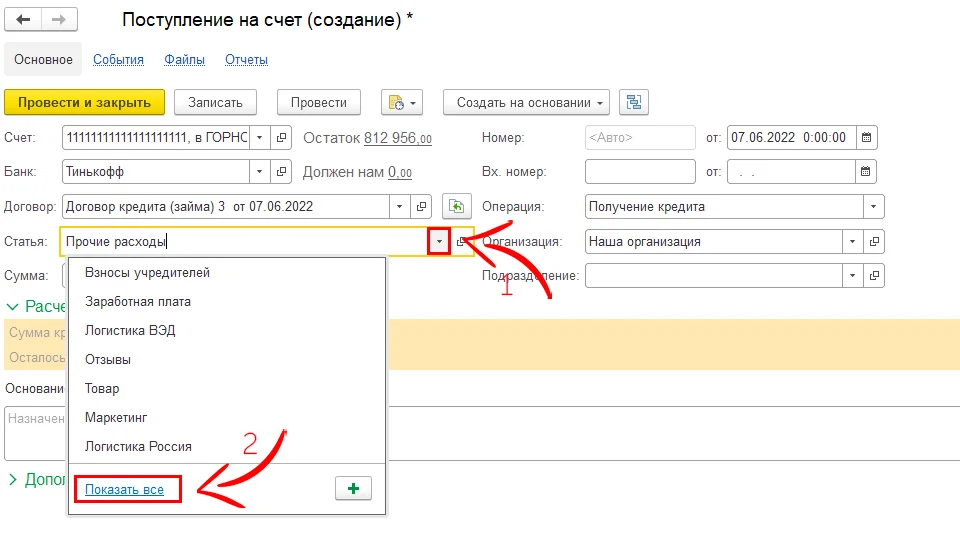Open the Банк field's linked record
The width and height of the screenshot is (960, 540).
(x=282, y=172)
